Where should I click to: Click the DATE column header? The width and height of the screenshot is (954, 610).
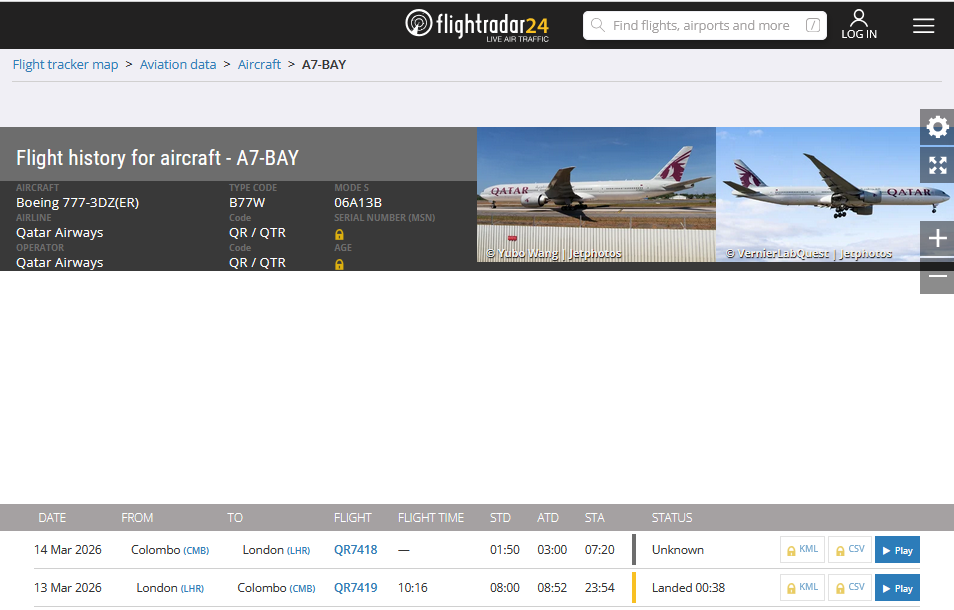point(52,518)
